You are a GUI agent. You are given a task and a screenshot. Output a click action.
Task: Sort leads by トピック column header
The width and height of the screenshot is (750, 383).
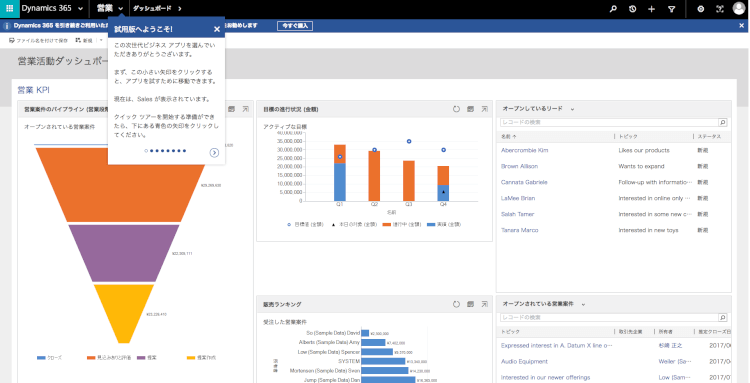pyautogui.click(x=628, y=137)
